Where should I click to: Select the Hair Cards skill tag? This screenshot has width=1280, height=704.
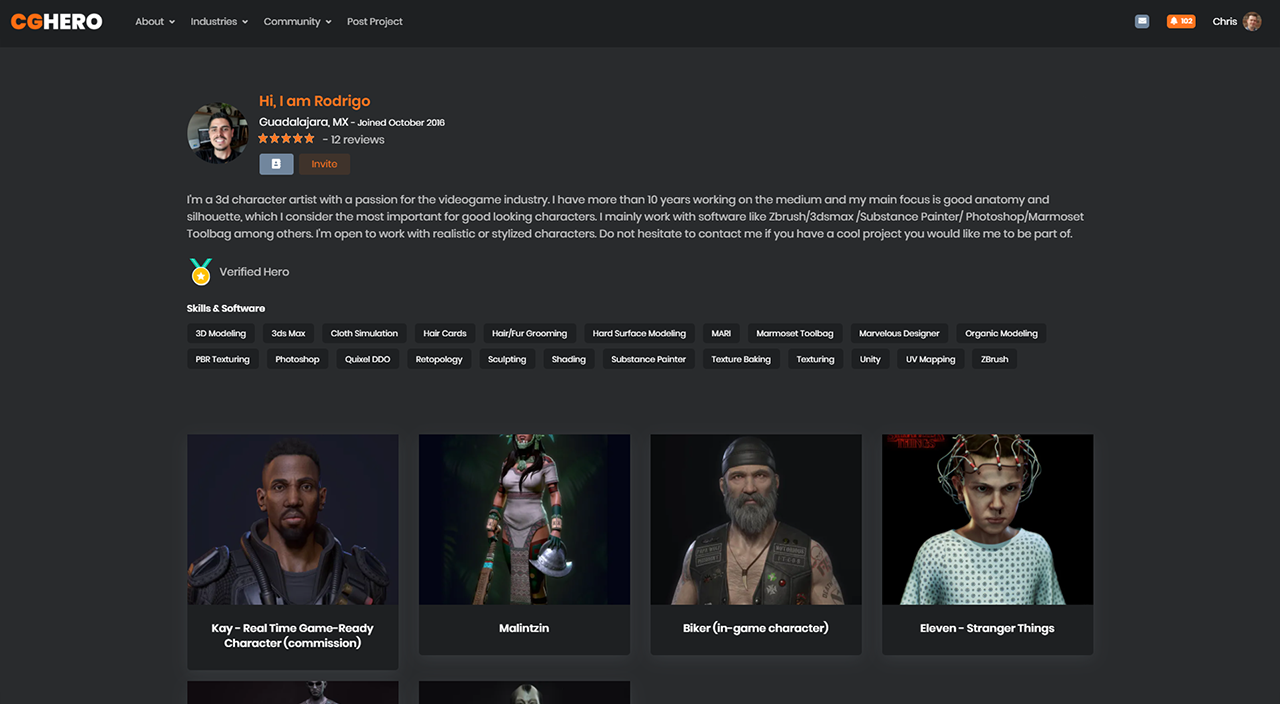click(445, 333)
